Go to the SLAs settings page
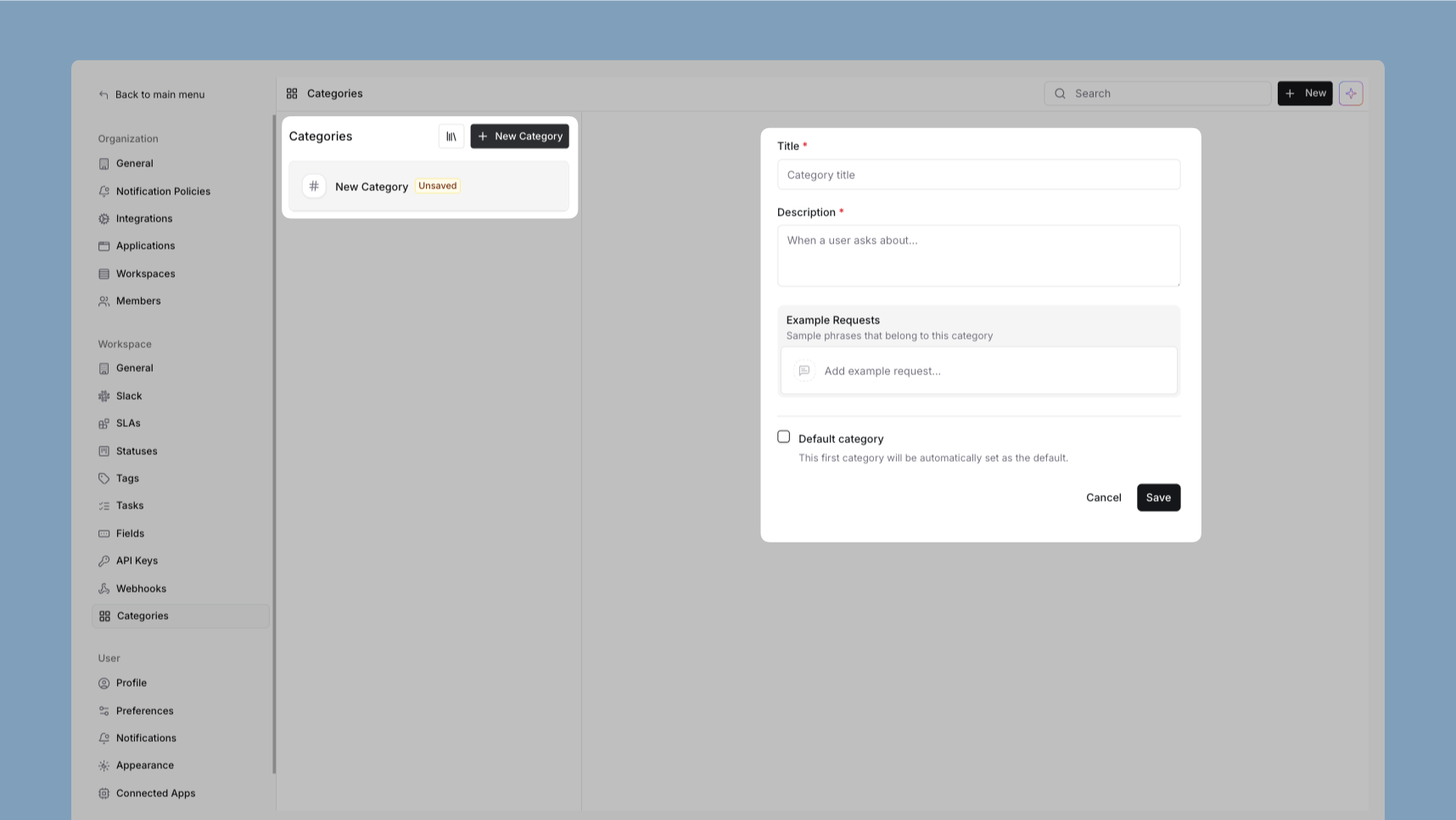This screenshot has width=1456, height=820. (x=128, y=424)
